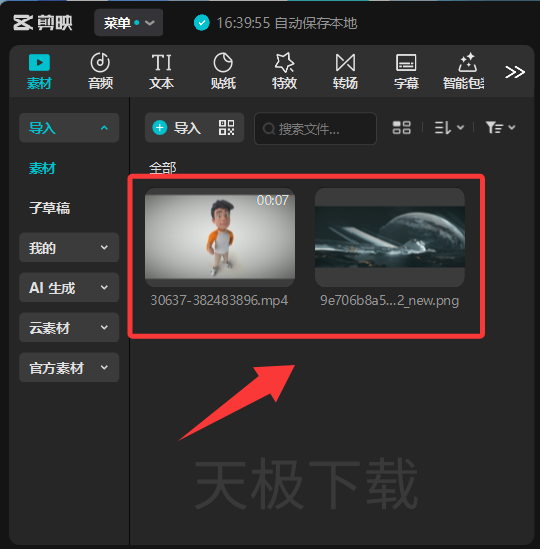Select the 文本 text tool icon
Viewport: 540px width, 549px height.
(x=161, y=63)
